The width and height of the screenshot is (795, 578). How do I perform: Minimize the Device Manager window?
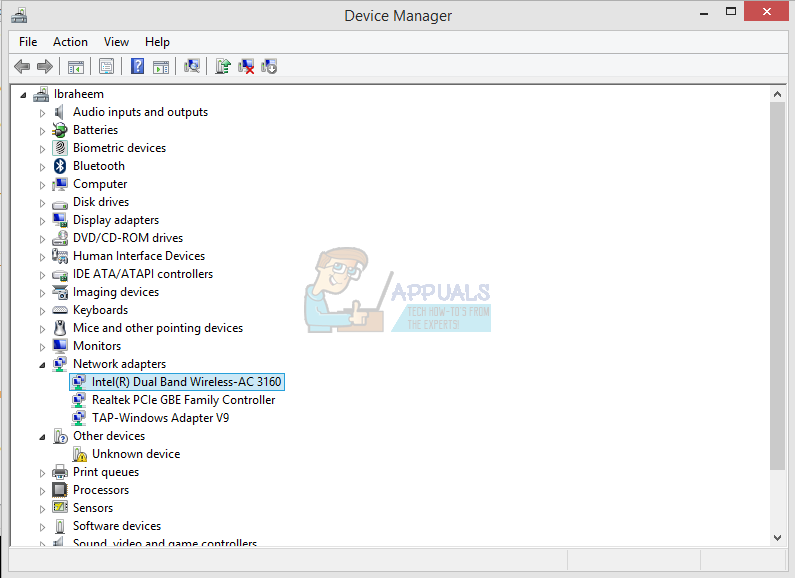pyautogui.click(x=704, y=13)
